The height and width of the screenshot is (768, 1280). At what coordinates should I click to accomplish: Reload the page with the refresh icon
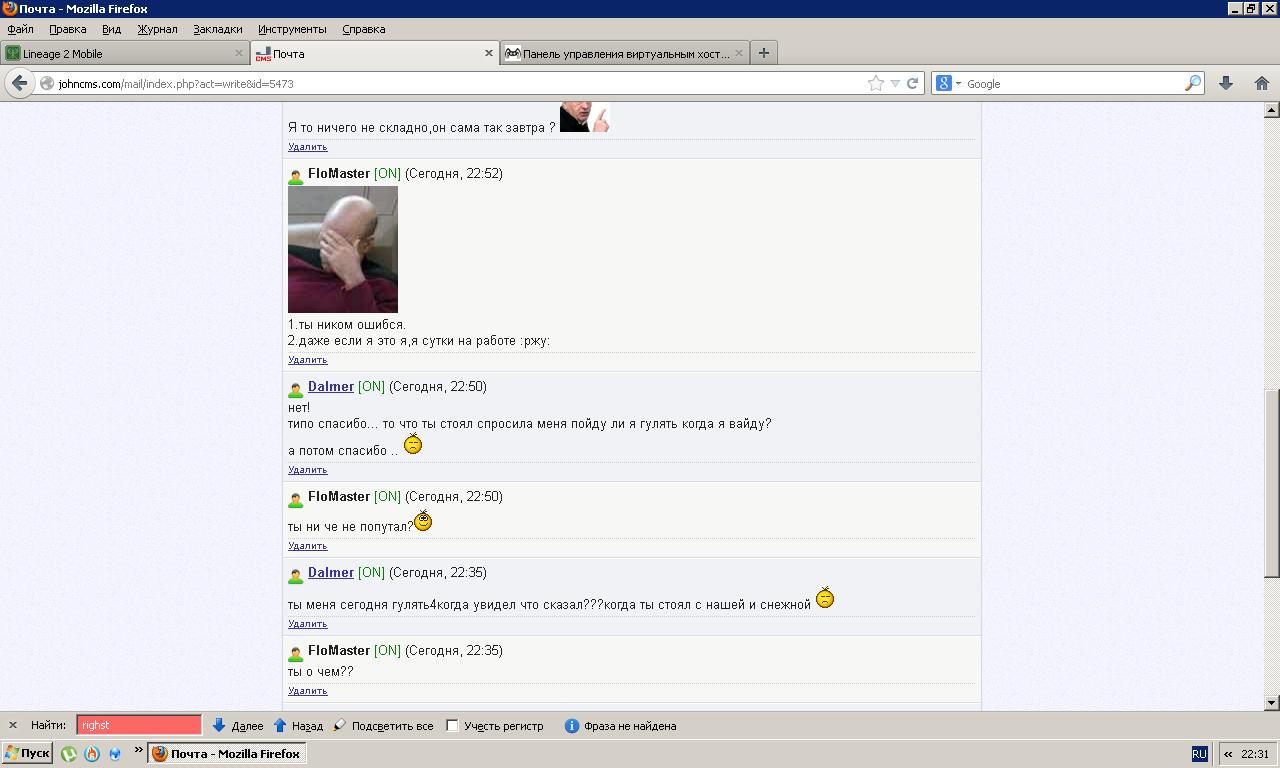[x=912, y=84]
